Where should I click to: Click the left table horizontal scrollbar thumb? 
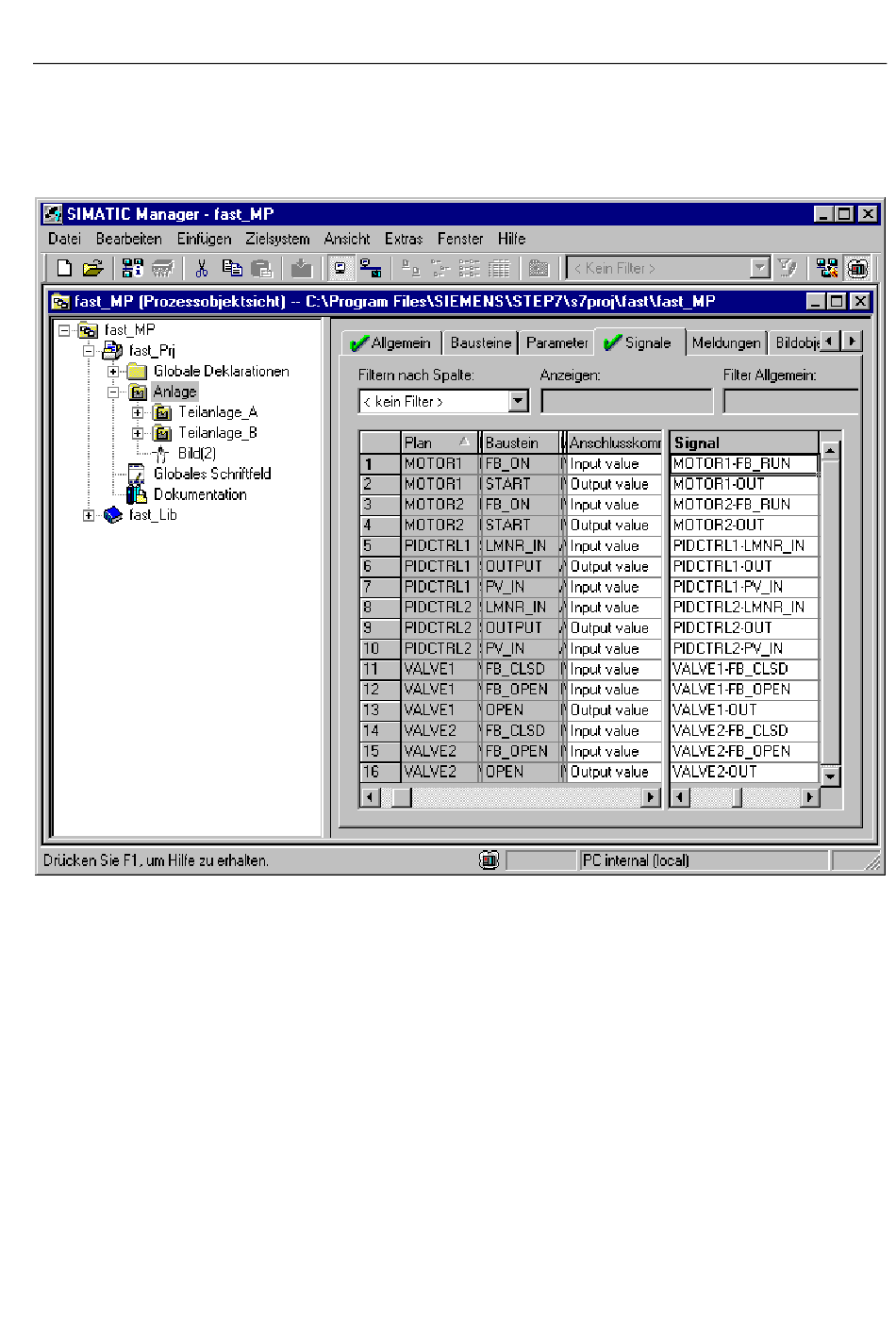[x=401, y=797]
